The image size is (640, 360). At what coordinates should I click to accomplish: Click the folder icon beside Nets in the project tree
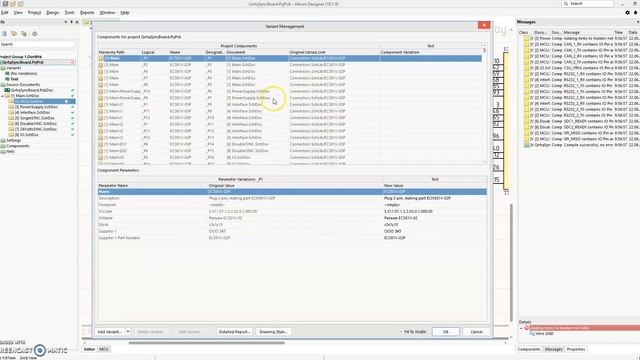click(3, 151)
